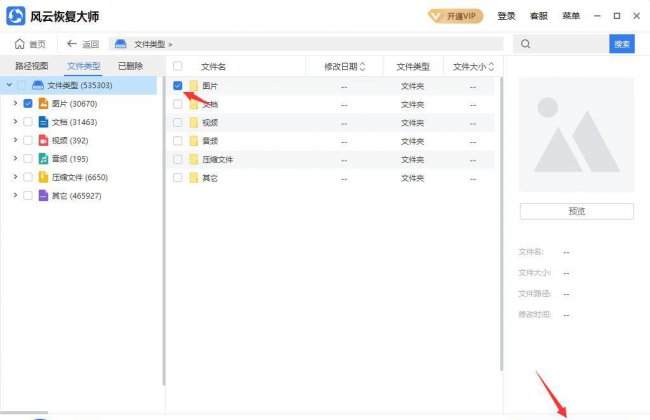Uncheck the 图片 checkbox in the file list
This screenshot has width=650, height=420.
point(177,85)
